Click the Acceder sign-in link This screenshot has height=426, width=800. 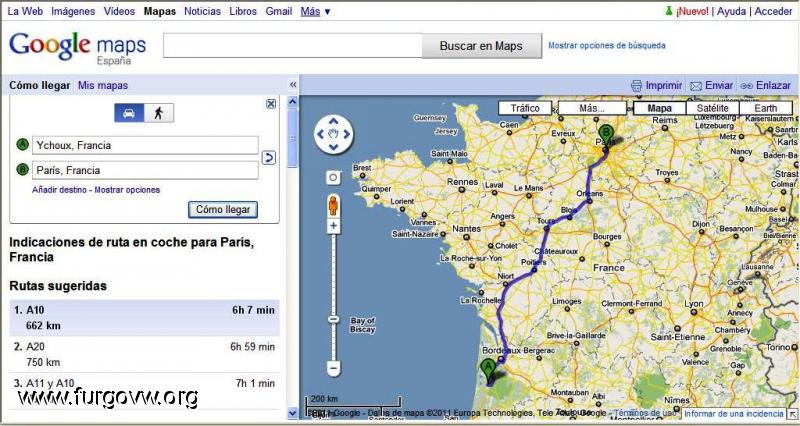point(773,11)
